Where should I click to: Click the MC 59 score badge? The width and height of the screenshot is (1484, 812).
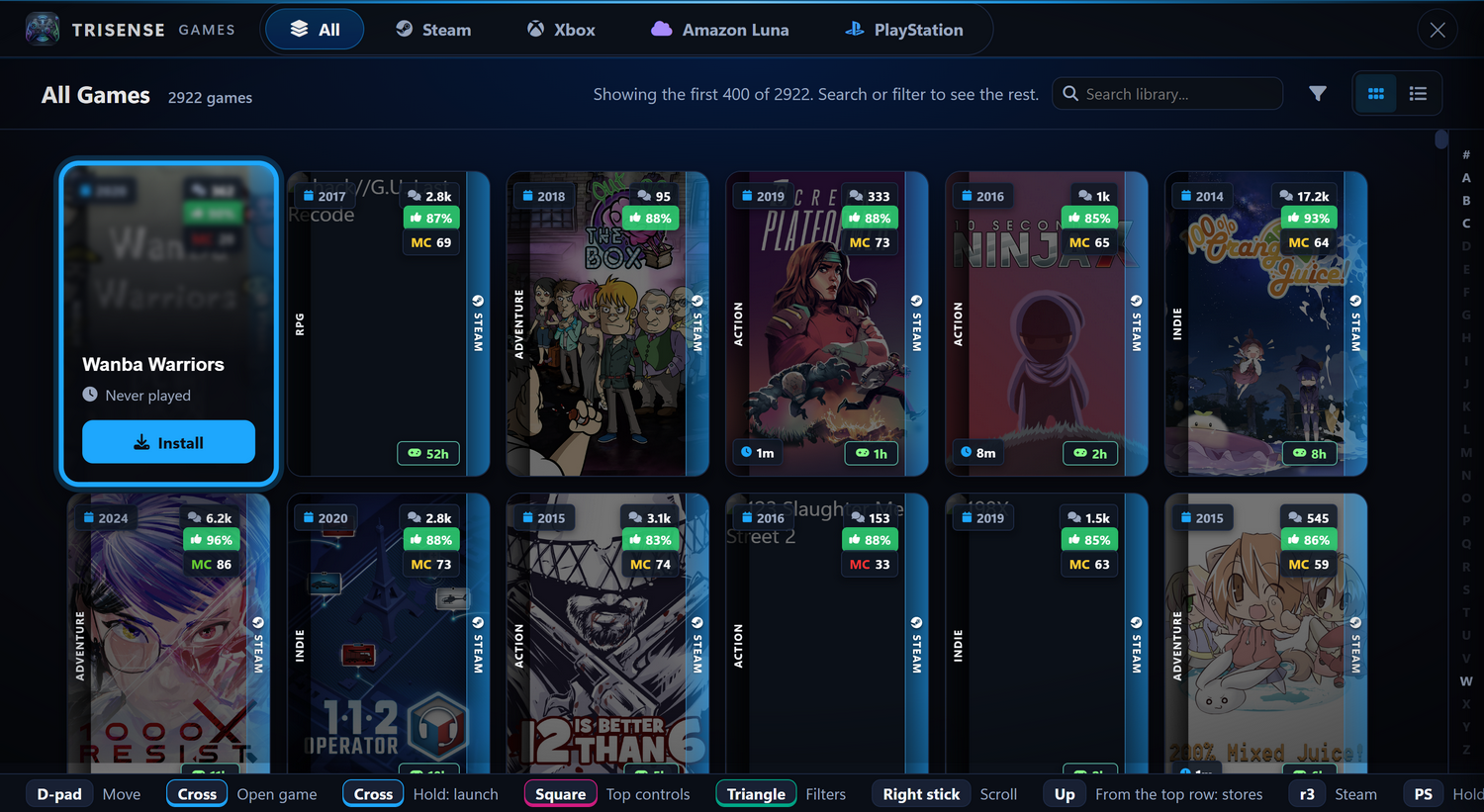point(1309,564)
